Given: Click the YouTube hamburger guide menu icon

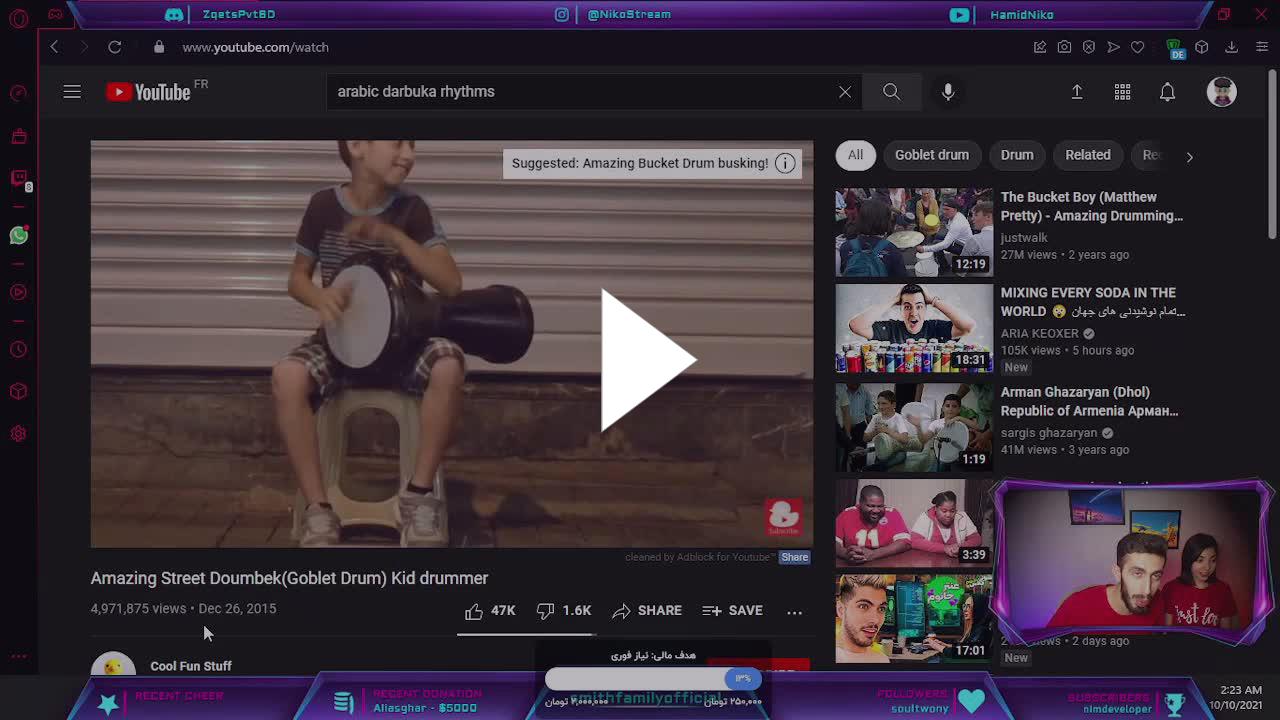Looking at the screenshot, I should click(72, 92).
